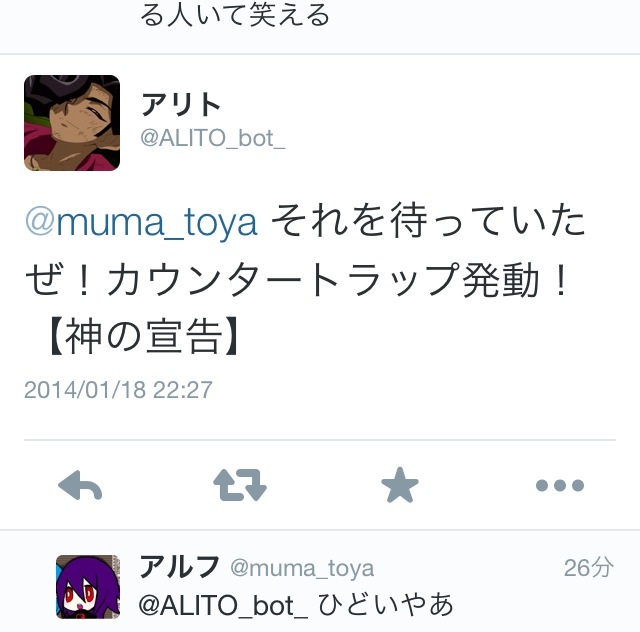Open アリト profile avatar
Viewport: 640px width, 632px height.
pyautogui.click(x=72, y=122)
